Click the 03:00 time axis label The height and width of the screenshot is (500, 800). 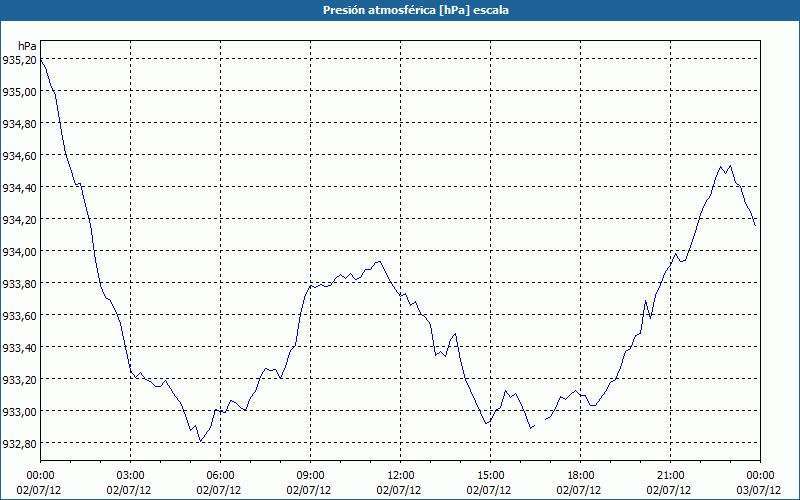130,475
